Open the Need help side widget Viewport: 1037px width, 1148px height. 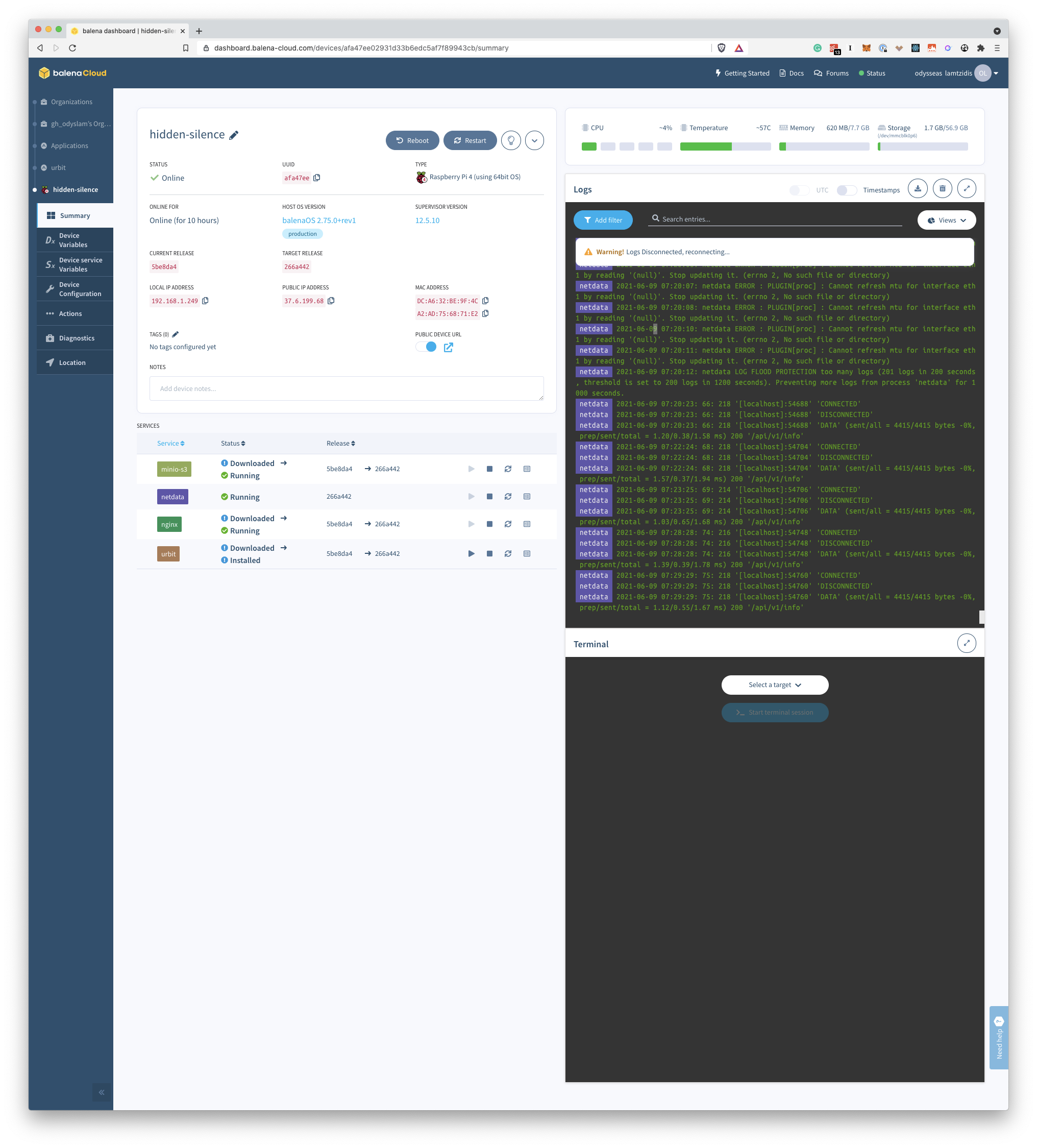998,1038
